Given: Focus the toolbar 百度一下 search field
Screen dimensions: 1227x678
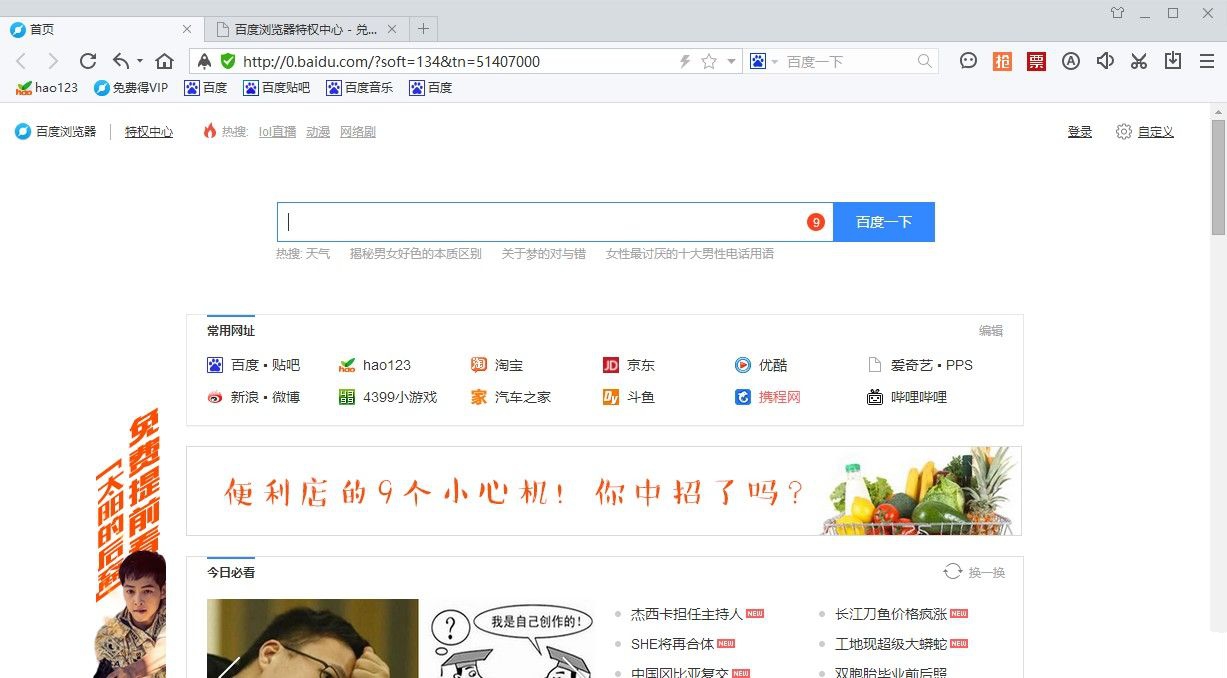Looking at the screenshot, I should (x=847, y=61).
